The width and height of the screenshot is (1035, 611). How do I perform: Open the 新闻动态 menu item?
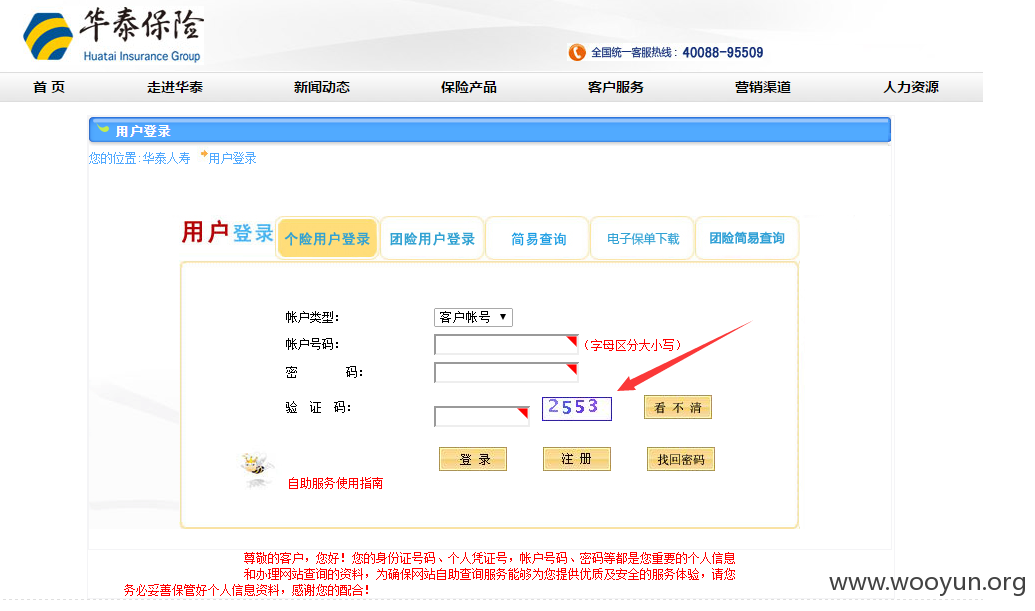click(321, 87)
